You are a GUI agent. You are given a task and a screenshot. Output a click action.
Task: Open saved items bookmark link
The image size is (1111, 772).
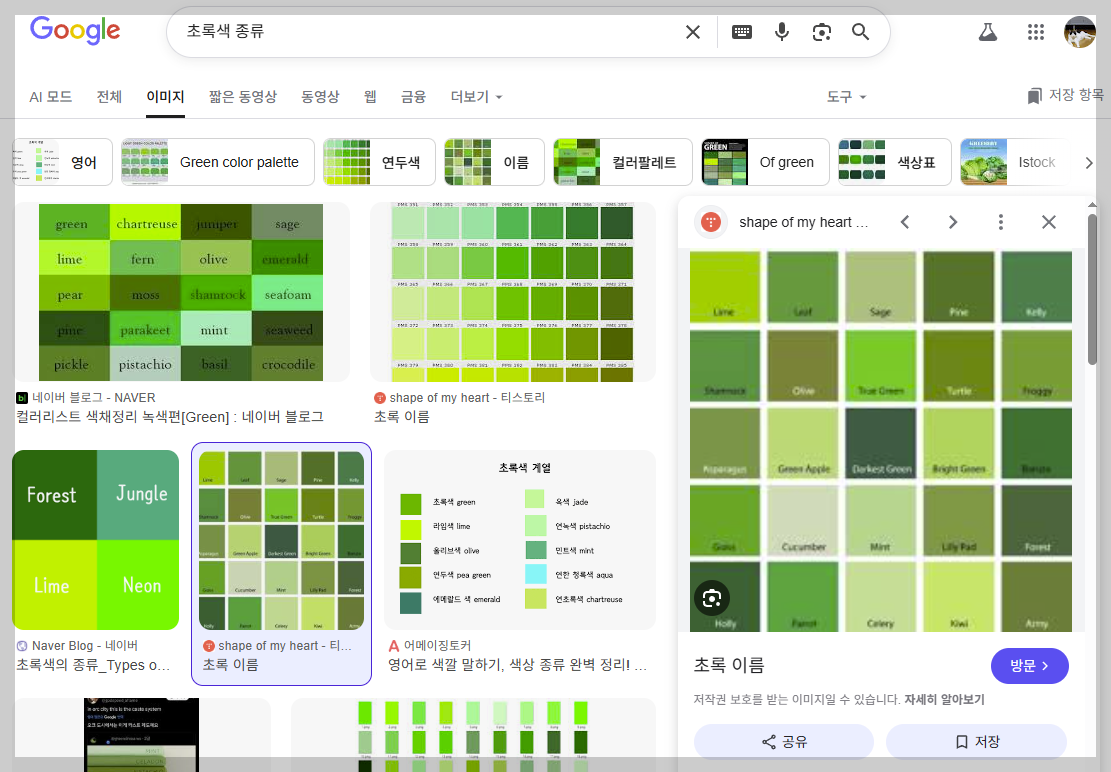[1065, 95]
